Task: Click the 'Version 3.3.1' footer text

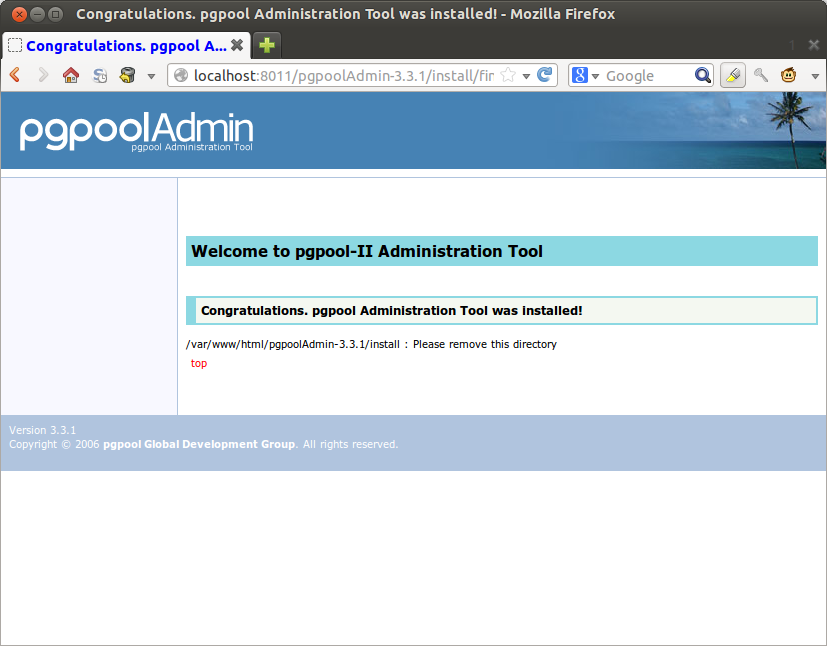Action: (x=43, y=430)
